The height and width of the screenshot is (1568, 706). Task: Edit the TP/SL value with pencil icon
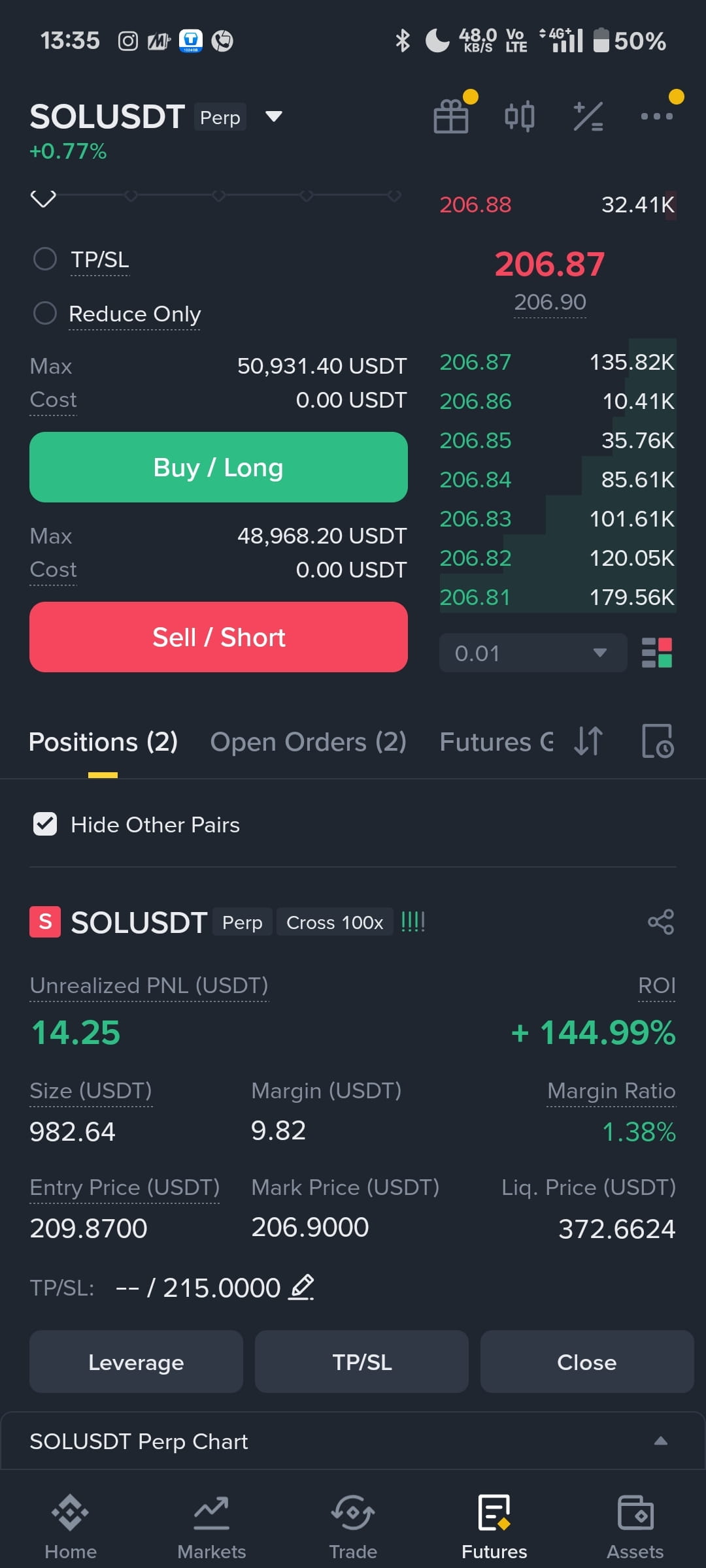click(301, 1288)
